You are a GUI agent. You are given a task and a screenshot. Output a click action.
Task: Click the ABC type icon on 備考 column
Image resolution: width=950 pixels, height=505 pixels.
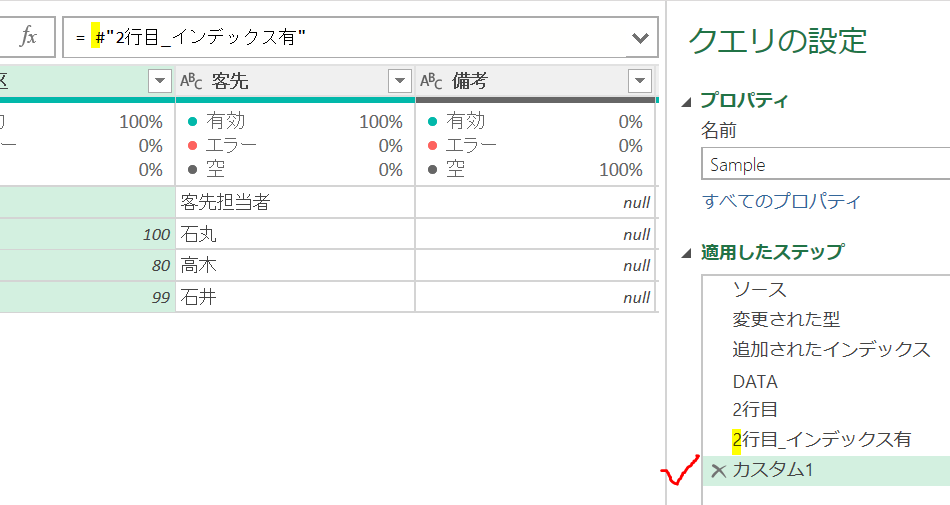pos(432,81)
